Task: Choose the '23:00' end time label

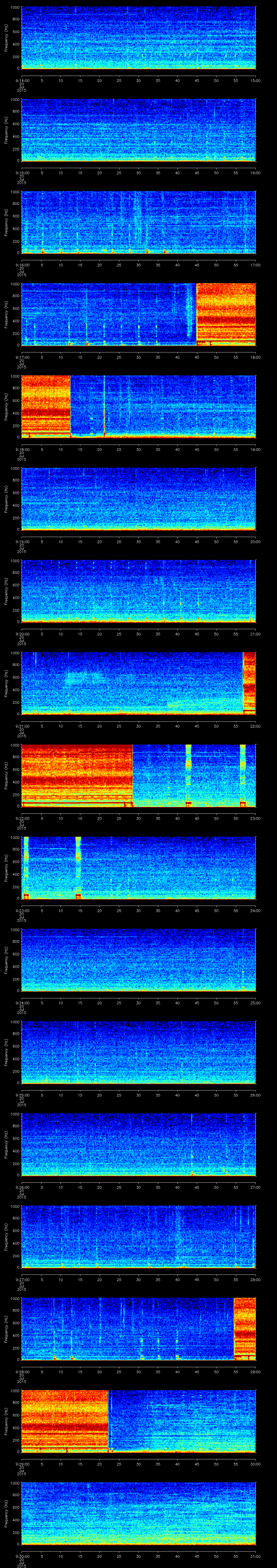Action: click(255, 818)
